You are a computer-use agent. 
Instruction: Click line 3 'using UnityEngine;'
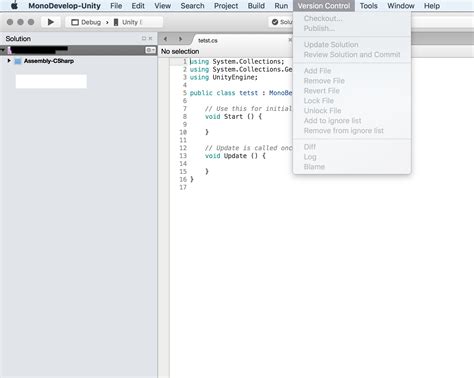[x=224, y=77]
